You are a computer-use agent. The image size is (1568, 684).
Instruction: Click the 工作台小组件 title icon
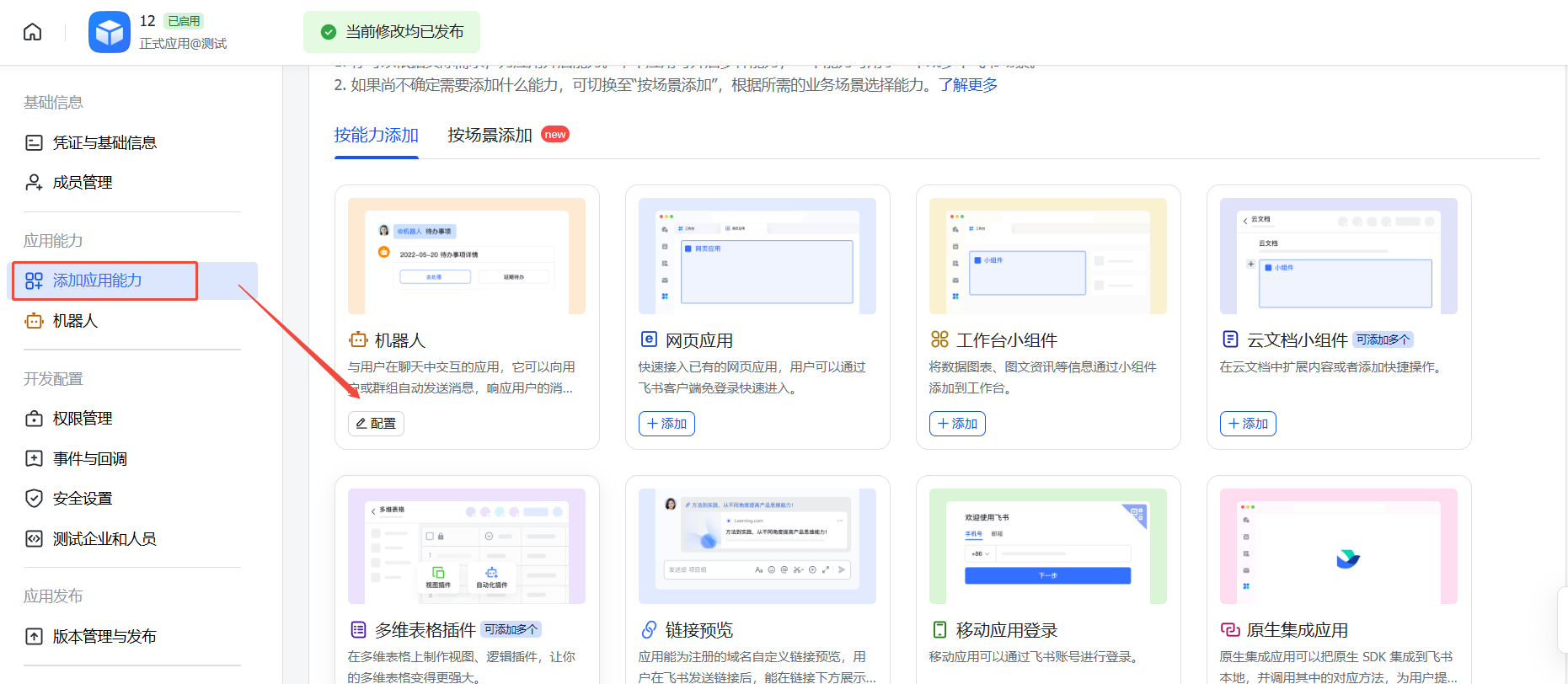(x=939, y=339)
